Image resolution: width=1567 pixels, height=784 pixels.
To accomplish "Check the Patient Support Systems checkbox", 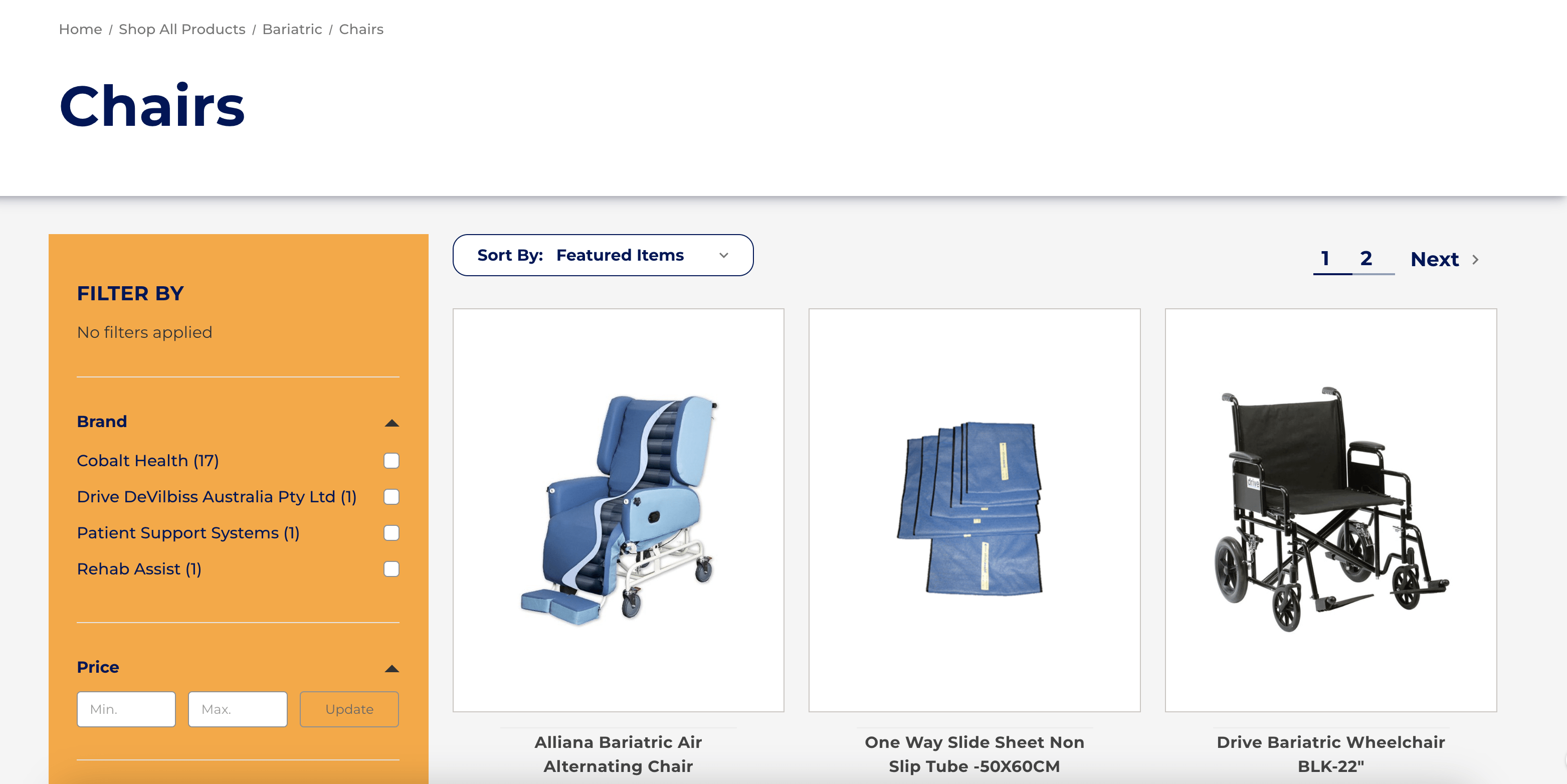I will coord(392,533).
